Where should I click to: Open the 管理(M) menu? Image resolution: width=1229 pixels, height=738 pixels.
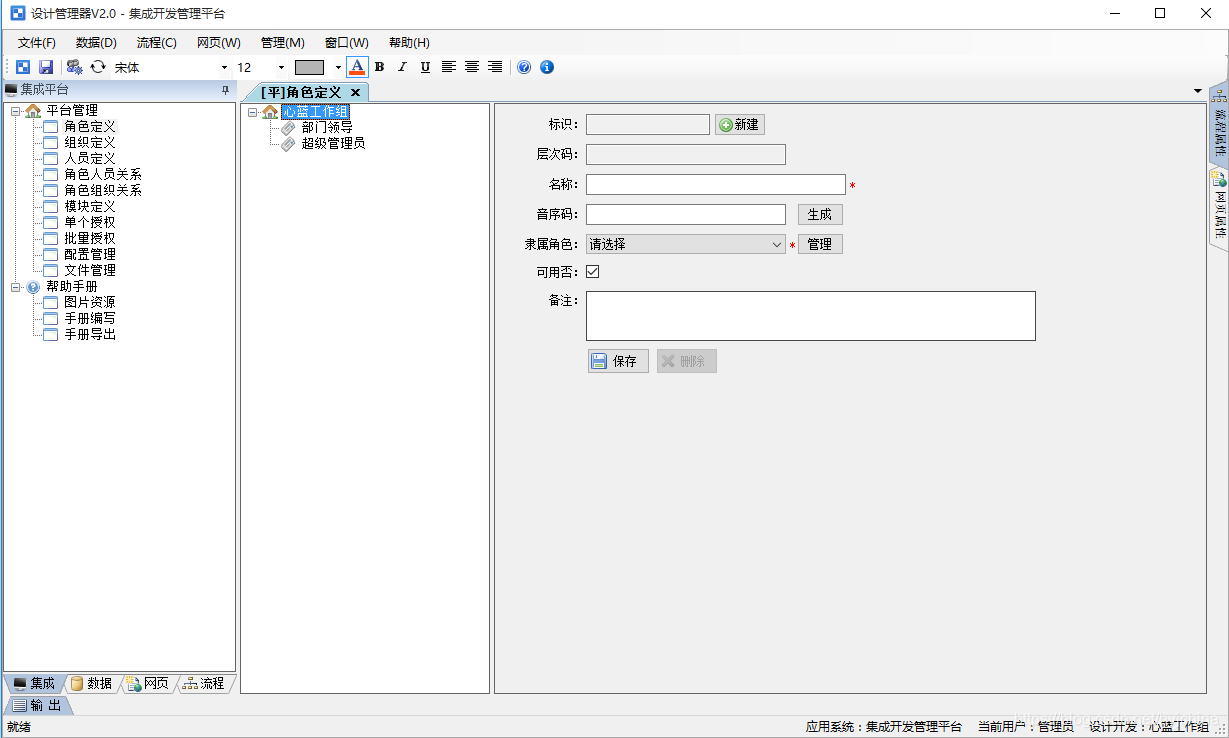tap(283, 43)
